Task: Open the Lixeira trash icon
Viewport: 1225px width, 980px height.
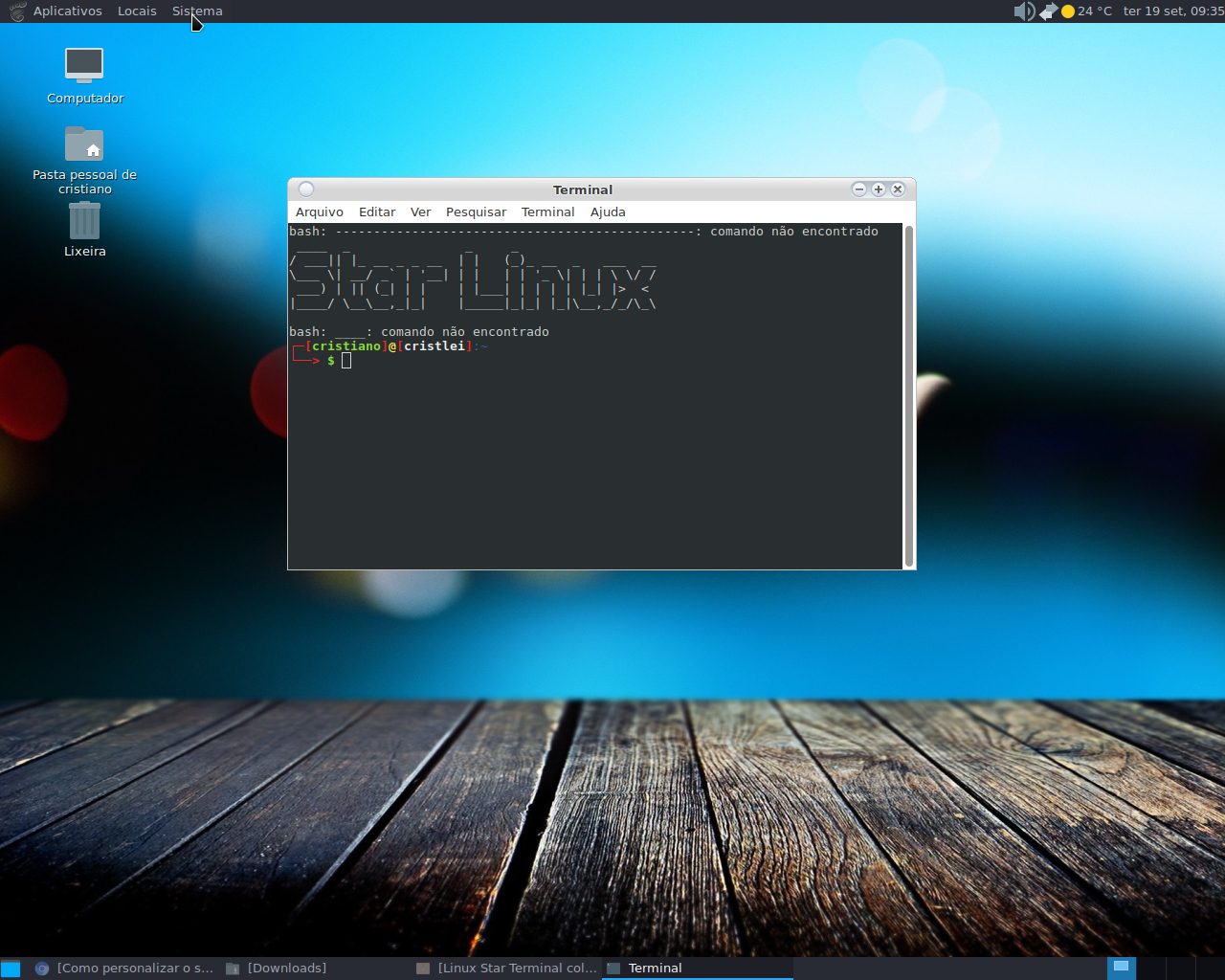Action: [84, 230]
